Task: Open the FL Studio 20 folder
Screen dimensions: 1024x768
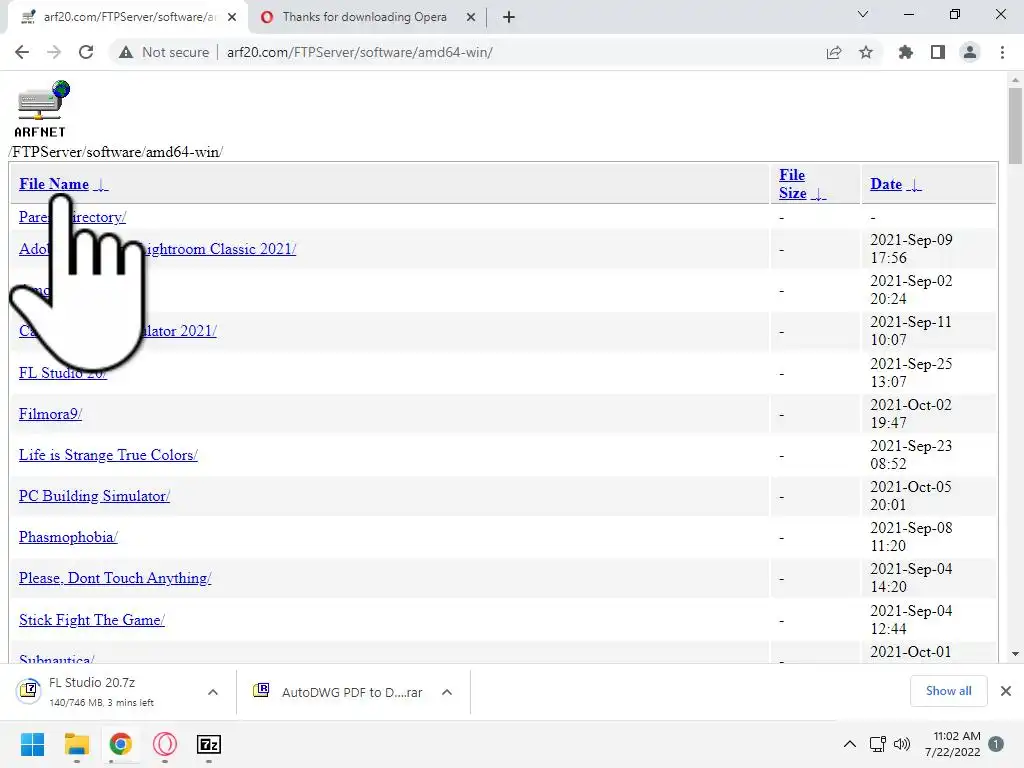Action: tap(63, 373)
